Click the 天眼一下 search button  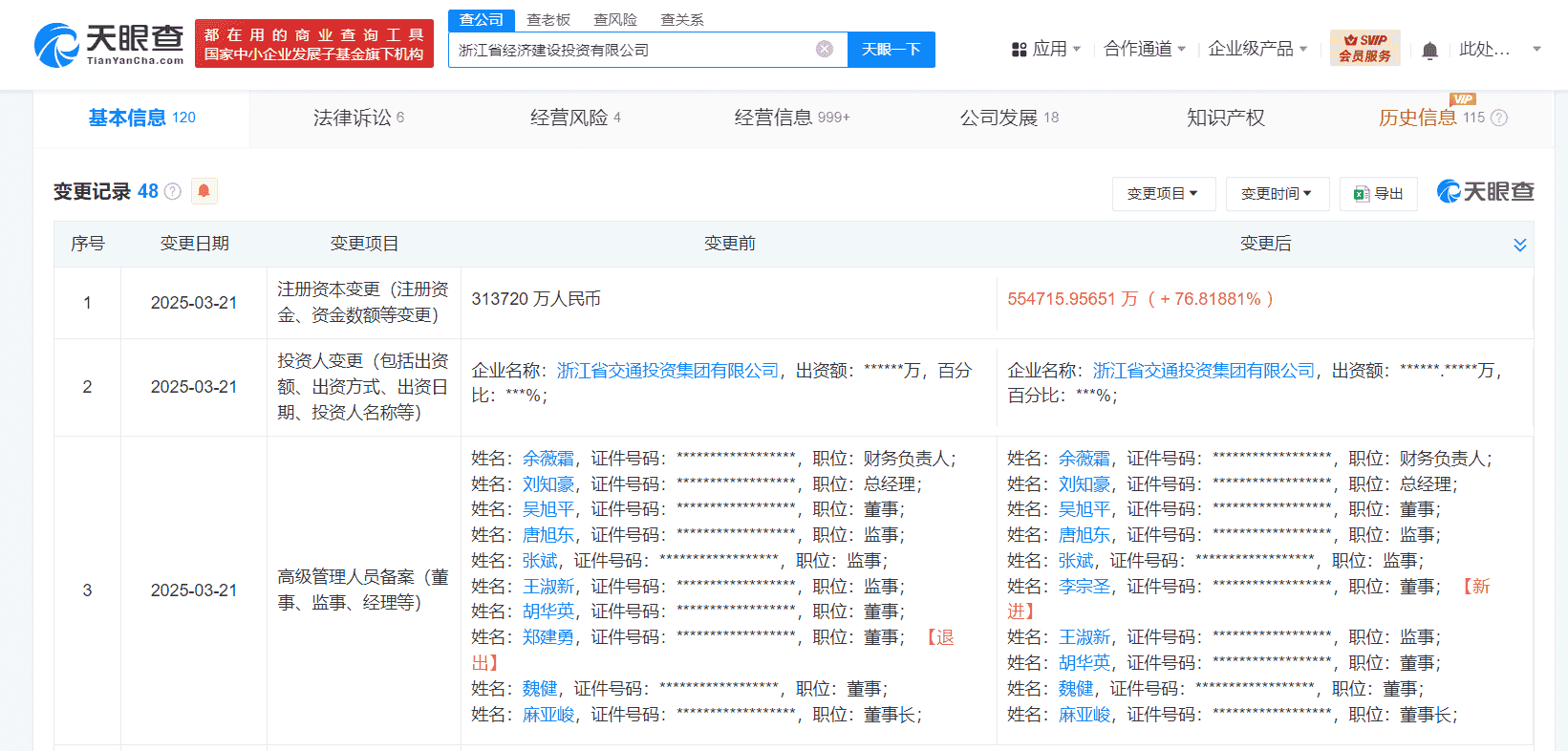pos(891,50)
